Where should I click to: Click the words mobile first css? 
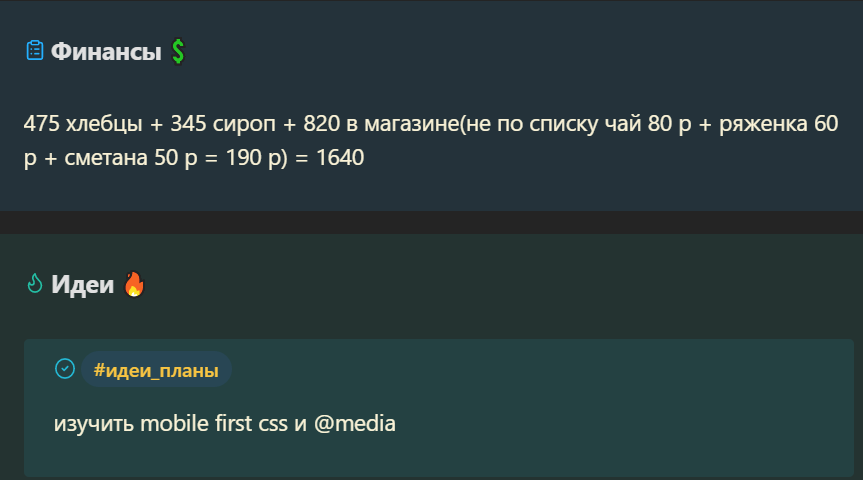pyautogui.click(x=214, y=424)
